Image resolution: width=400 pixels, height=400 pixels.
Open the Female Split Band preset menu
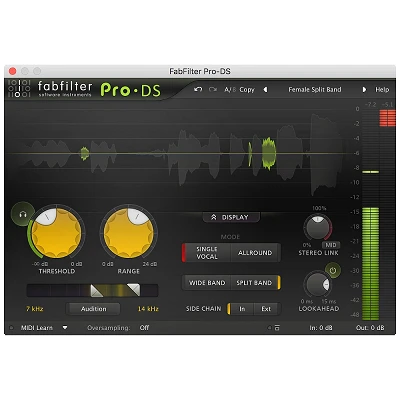click(x=315, y=90)
